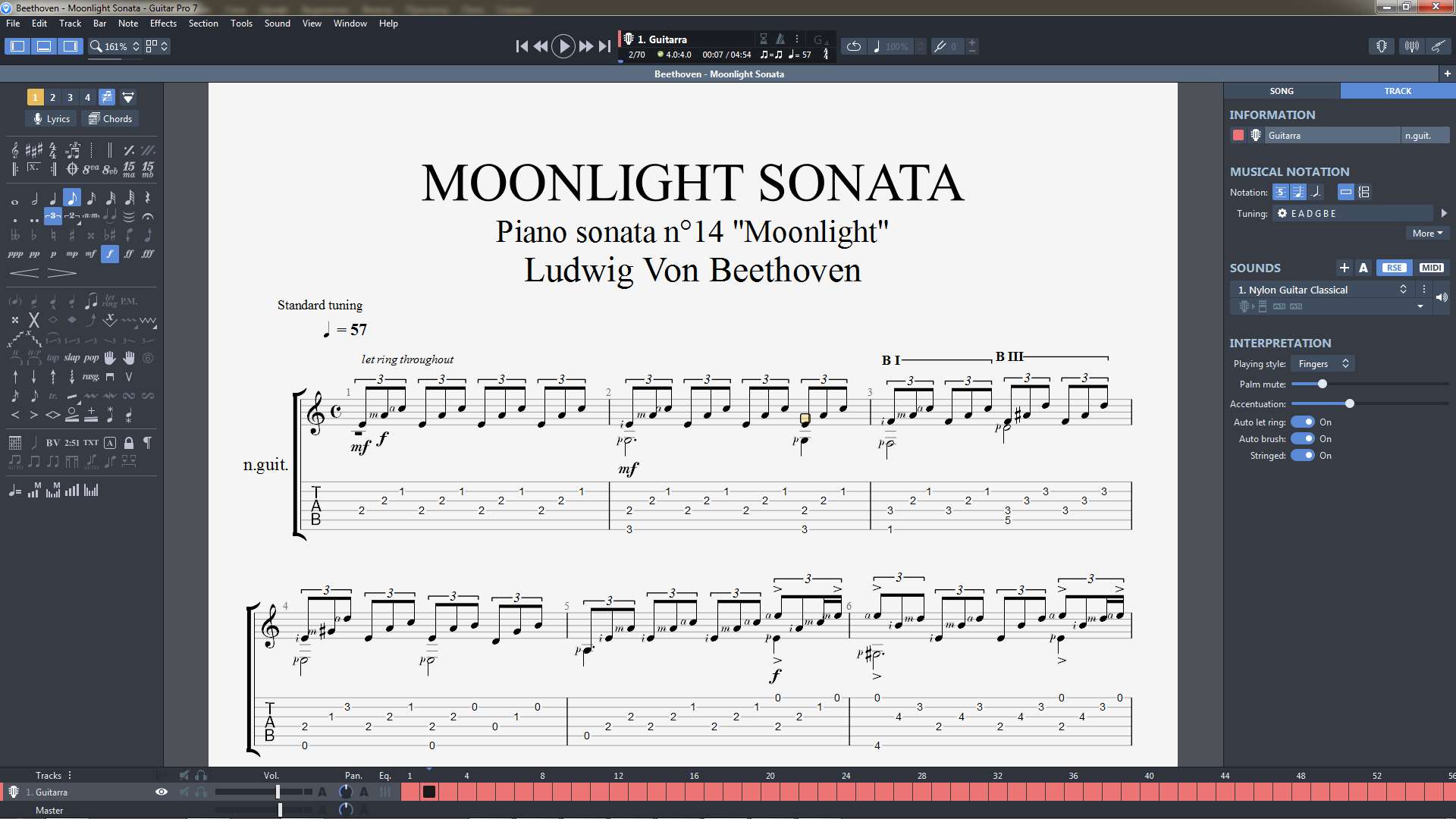Switch to the TRACK tab
The image size is (1456, 819).
pos(1398,91)
